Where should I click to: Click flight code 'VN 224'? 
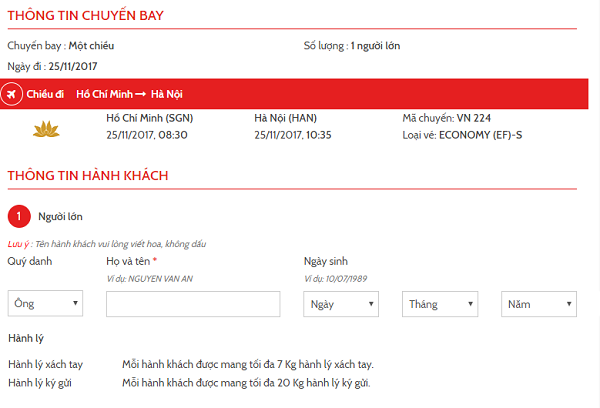click(474, 118)
